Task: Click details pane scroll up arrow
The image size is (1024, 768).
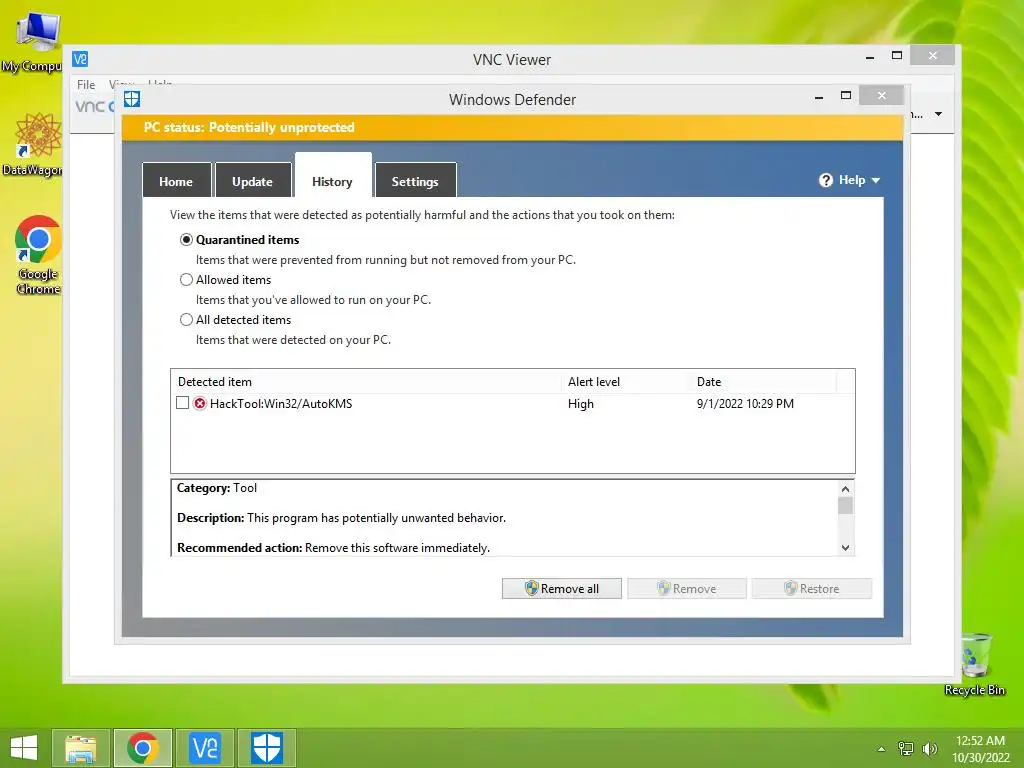Action: point(846,488)
